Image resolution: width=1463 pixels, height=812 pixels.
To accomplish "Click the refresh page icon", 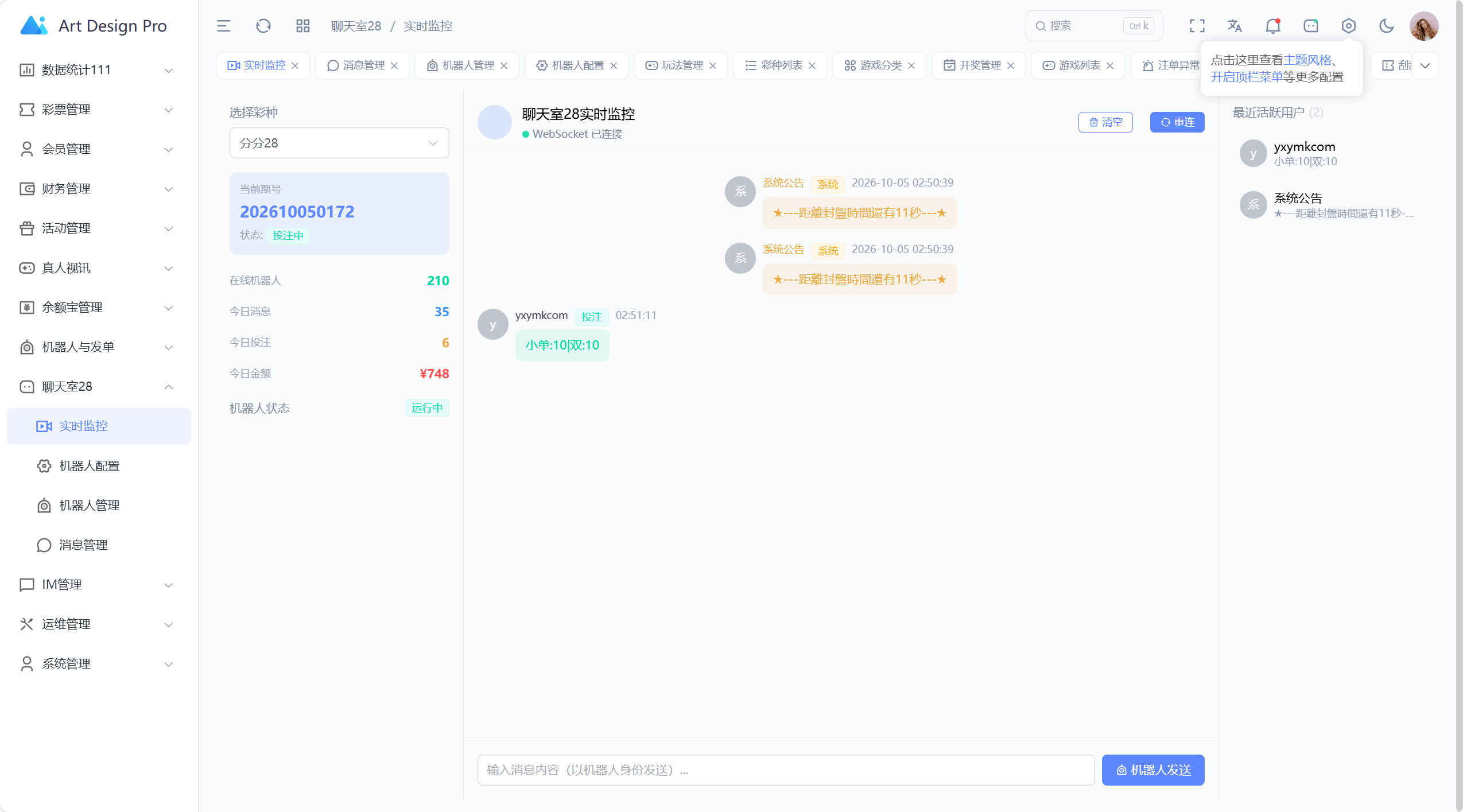I will coord(263,26).
